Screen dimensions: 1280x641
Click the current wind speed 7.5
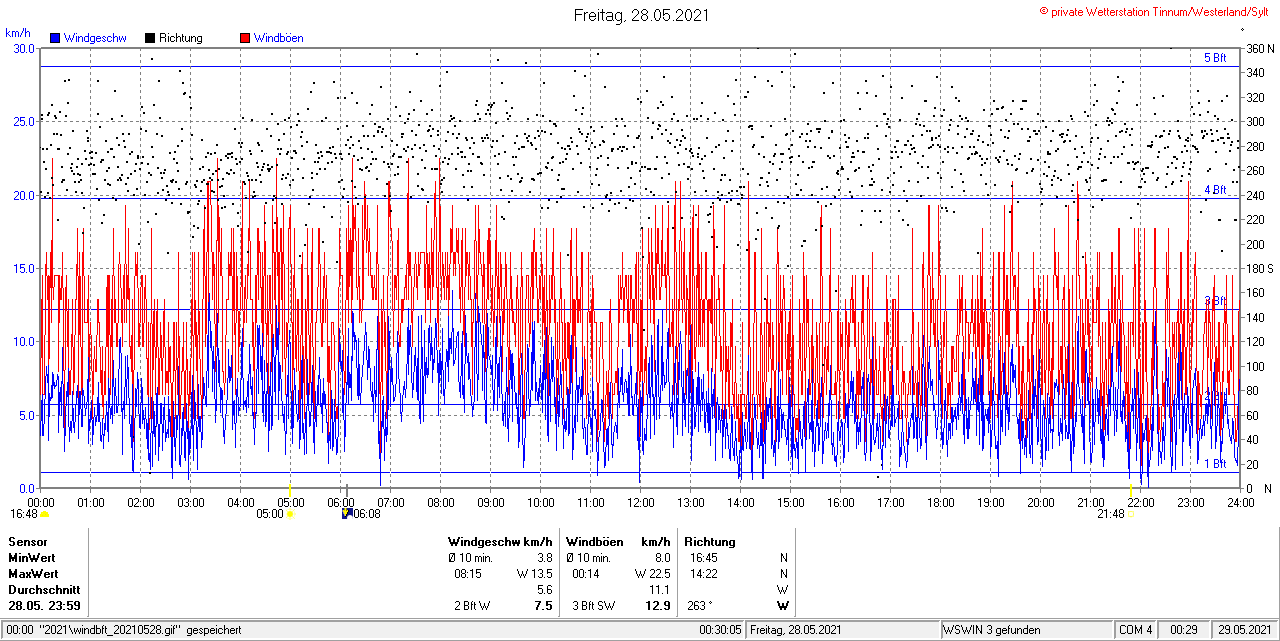pyautogui.click(x=544, y=606)
